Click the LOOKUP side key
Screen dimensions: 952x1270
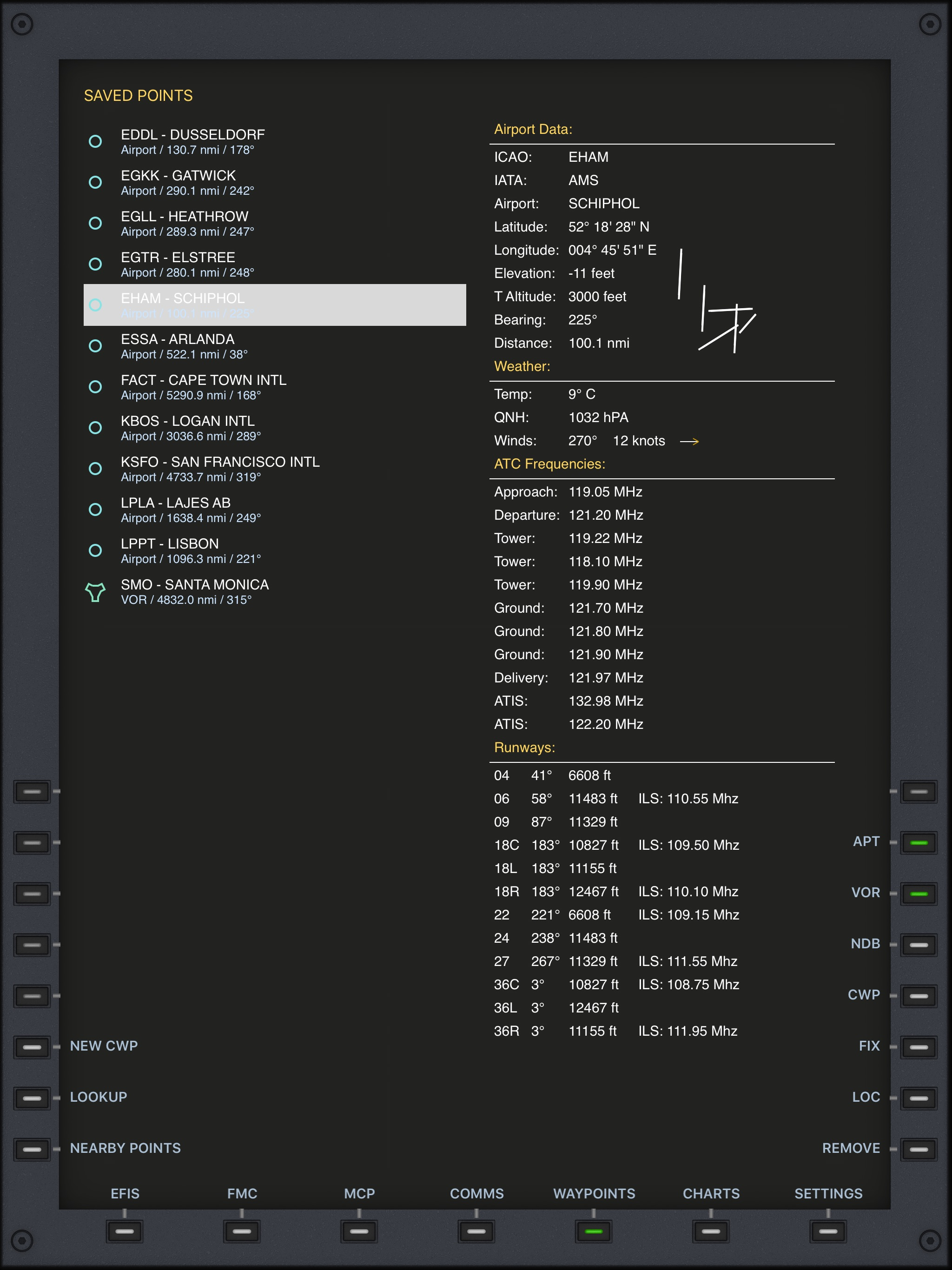click(x=32, y=1098)
